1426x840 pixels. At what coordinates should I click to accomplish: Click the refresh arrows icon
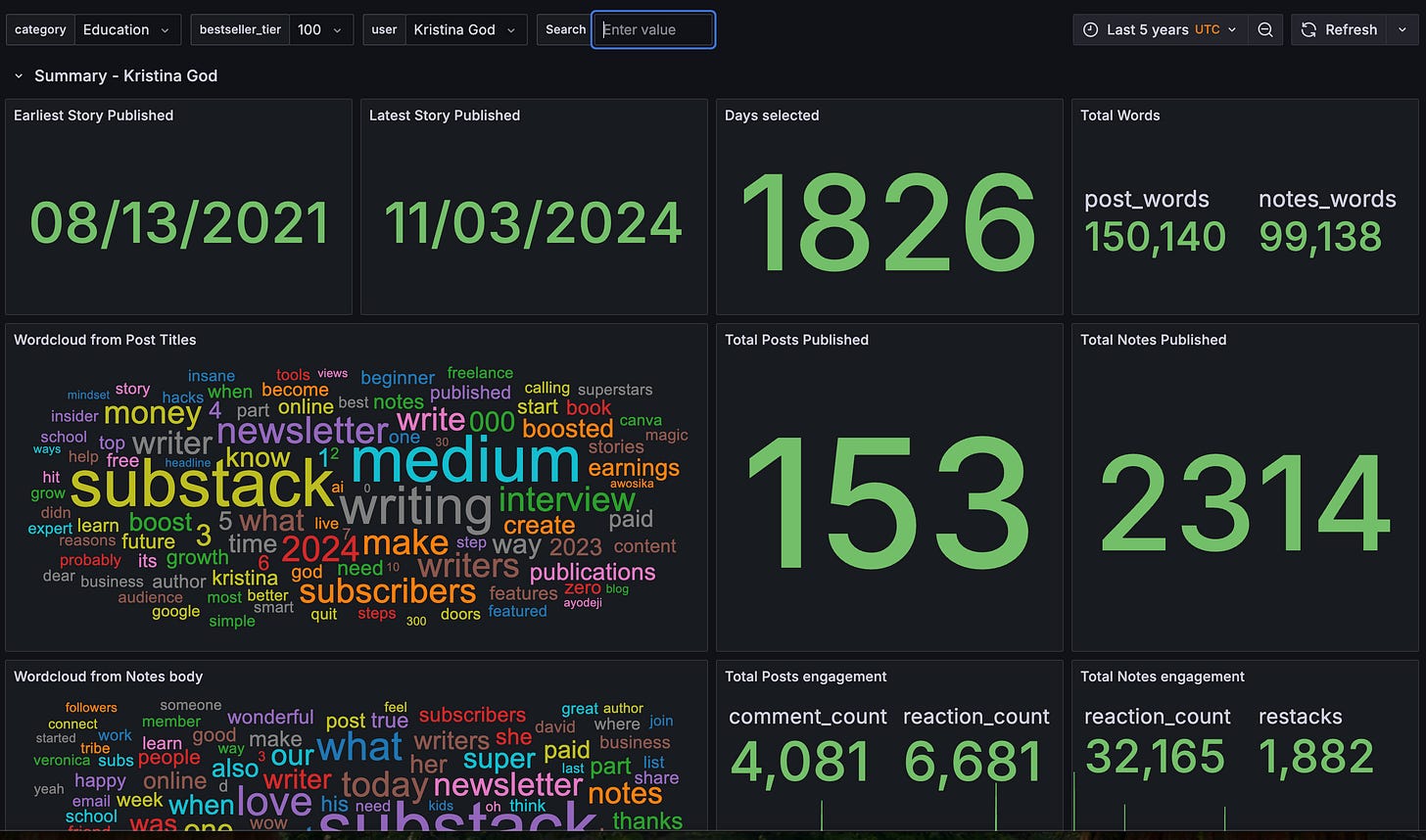(x=1308, y=29)
